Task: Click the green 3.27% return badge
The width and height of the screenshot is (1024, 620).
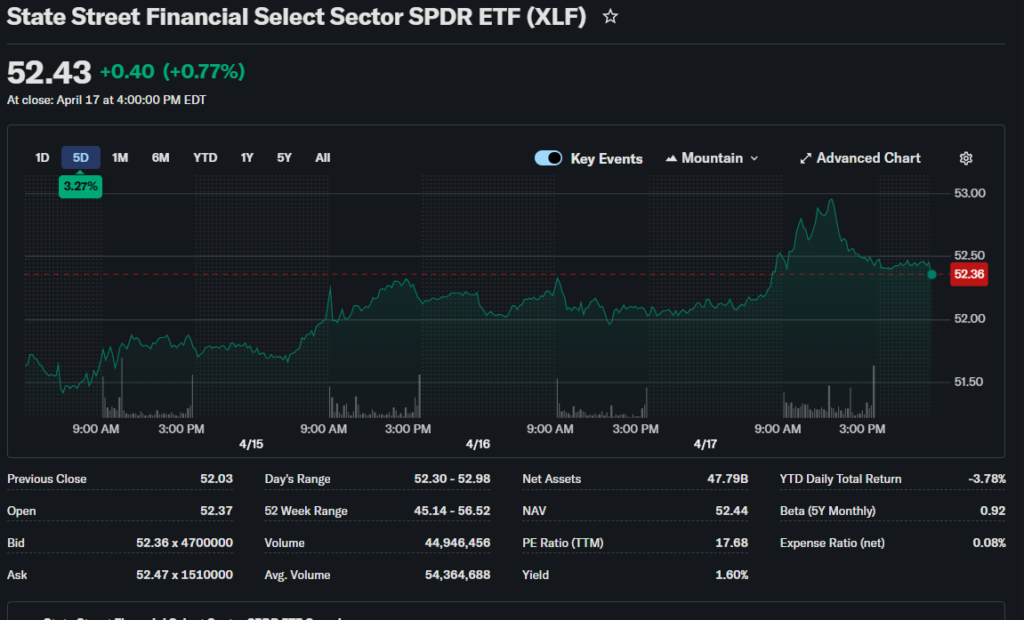Action: [x=80, y=186]
